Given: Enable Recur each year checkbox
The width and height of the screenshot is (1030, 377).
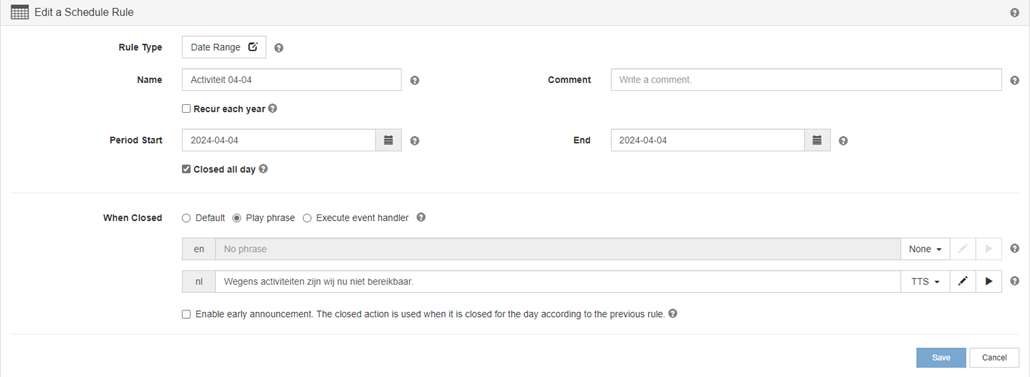Looking at the screenshot, I should pyautogui.click(x=187, y=109).
